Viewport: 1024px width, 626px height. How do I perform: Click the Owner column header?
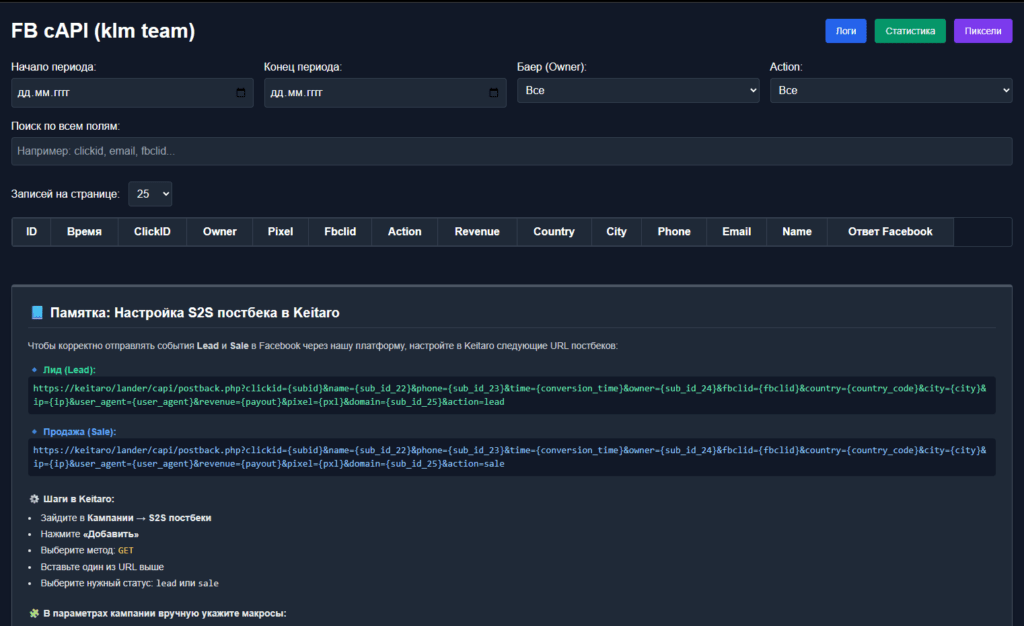[x=219, y=232]
